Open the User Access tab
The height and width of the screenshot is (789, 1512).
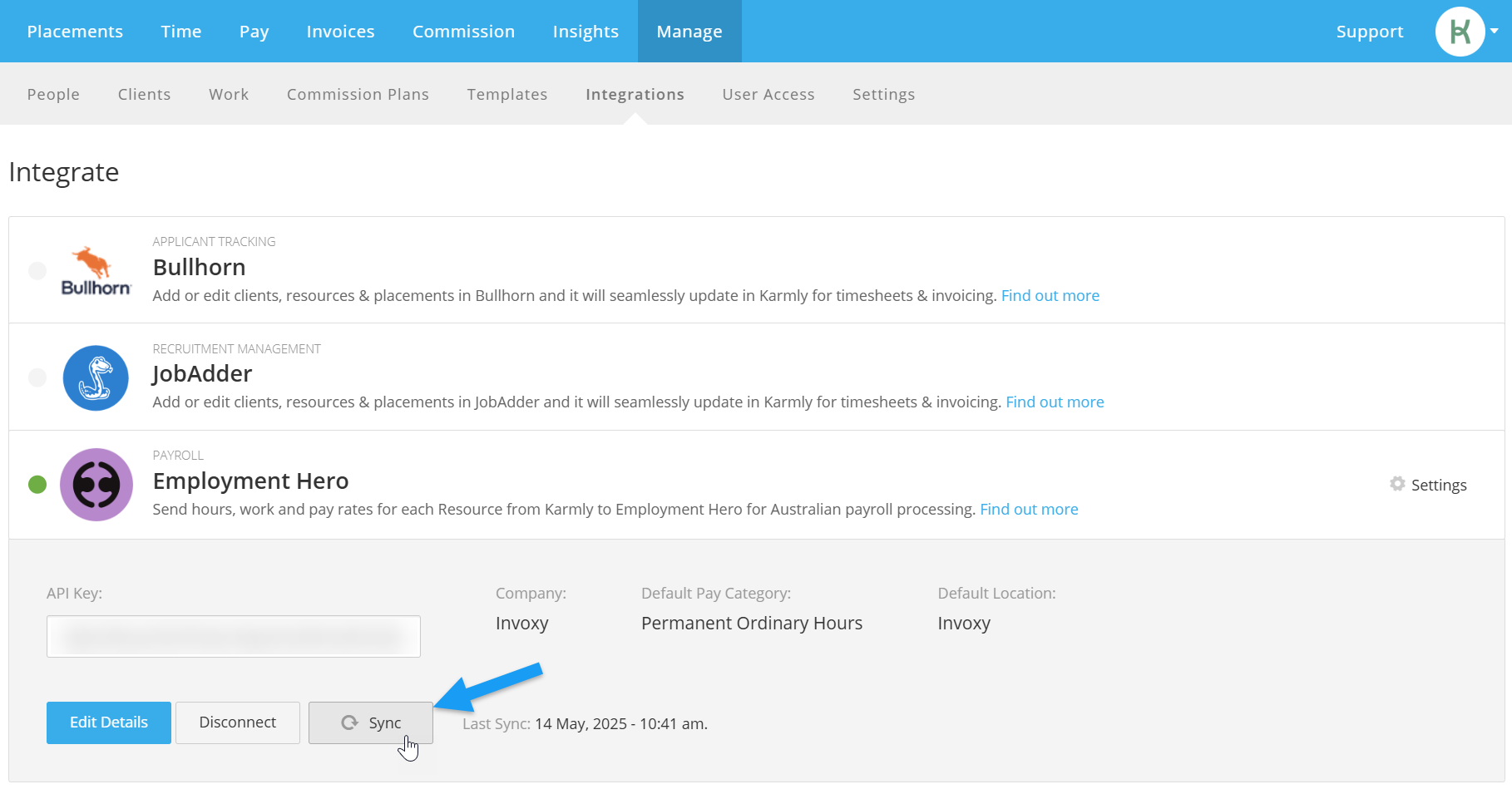pos(768,94)
